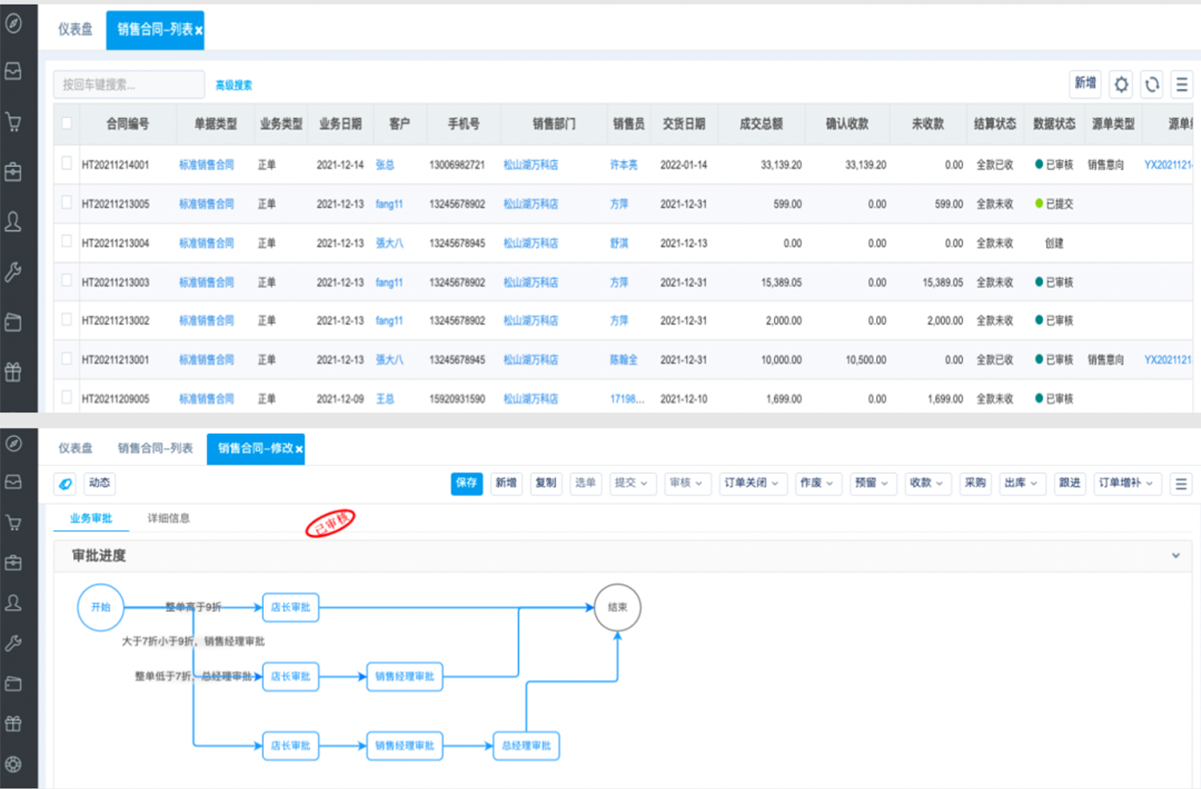Click 合同编号 column header
Image resolution: width=1201 pixels, height=789 pixels.
[x=128, y=124]
